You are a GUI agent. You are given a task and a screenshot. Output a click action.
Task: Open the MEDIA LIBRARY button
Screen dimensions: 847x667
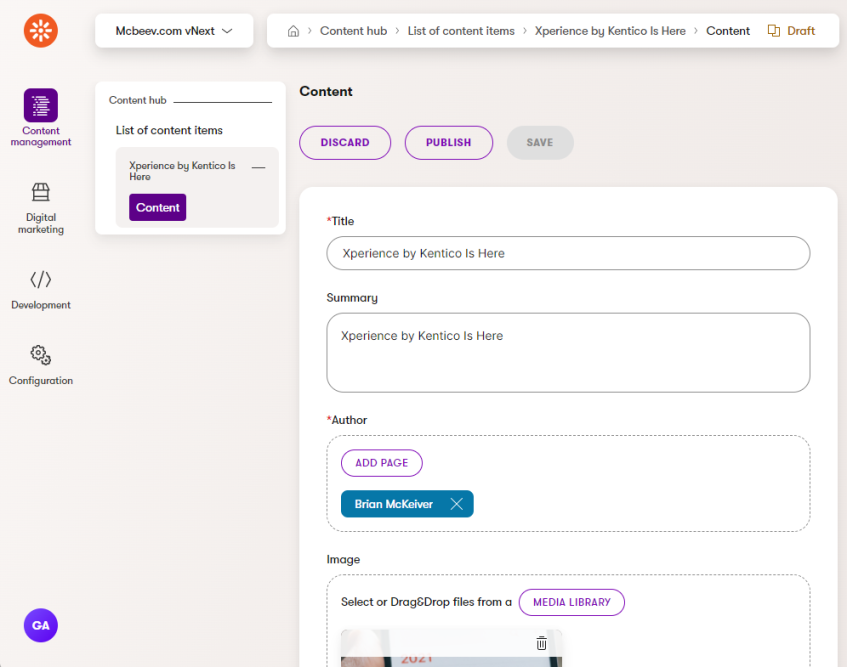click(x=572, y=602)
